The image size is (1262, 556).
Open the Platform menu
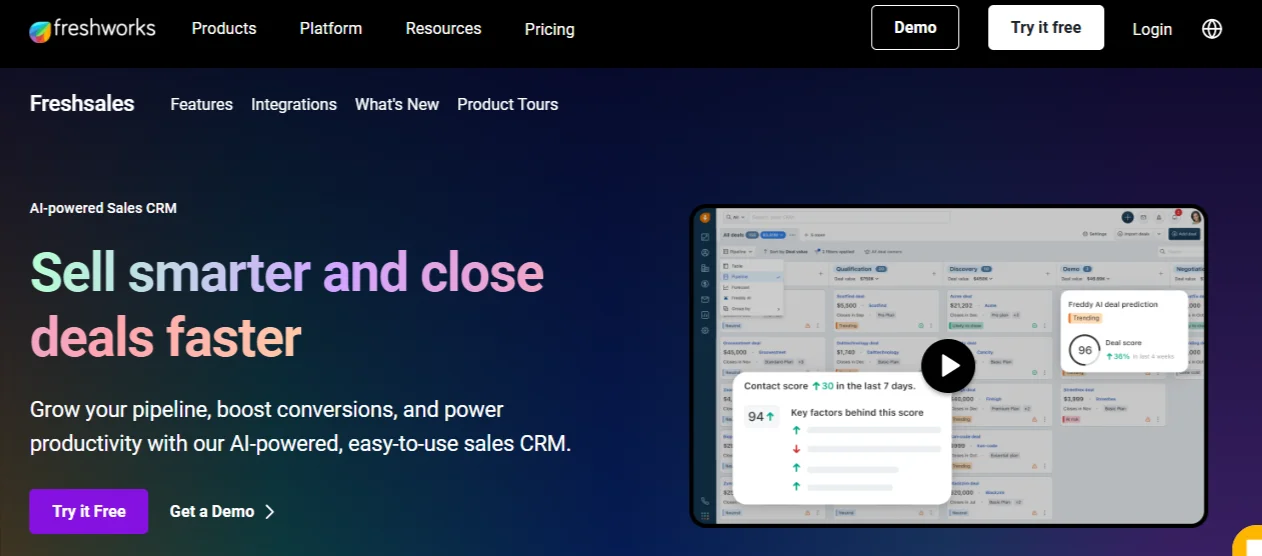331,29
